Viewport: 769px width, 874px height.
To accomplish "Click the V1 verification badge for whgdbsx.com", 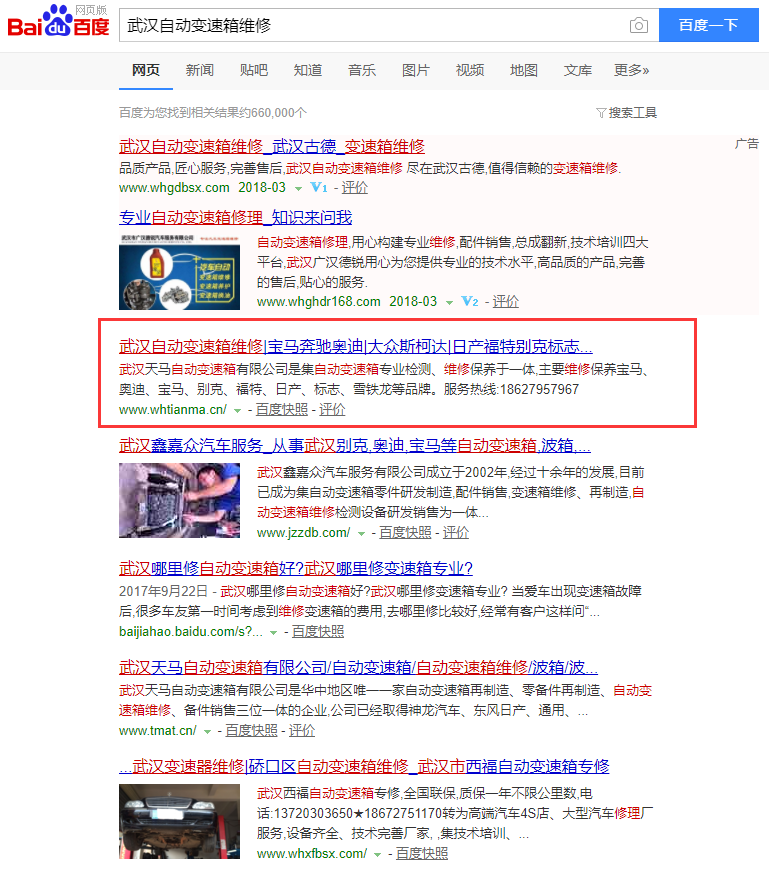I will (319, 187).
